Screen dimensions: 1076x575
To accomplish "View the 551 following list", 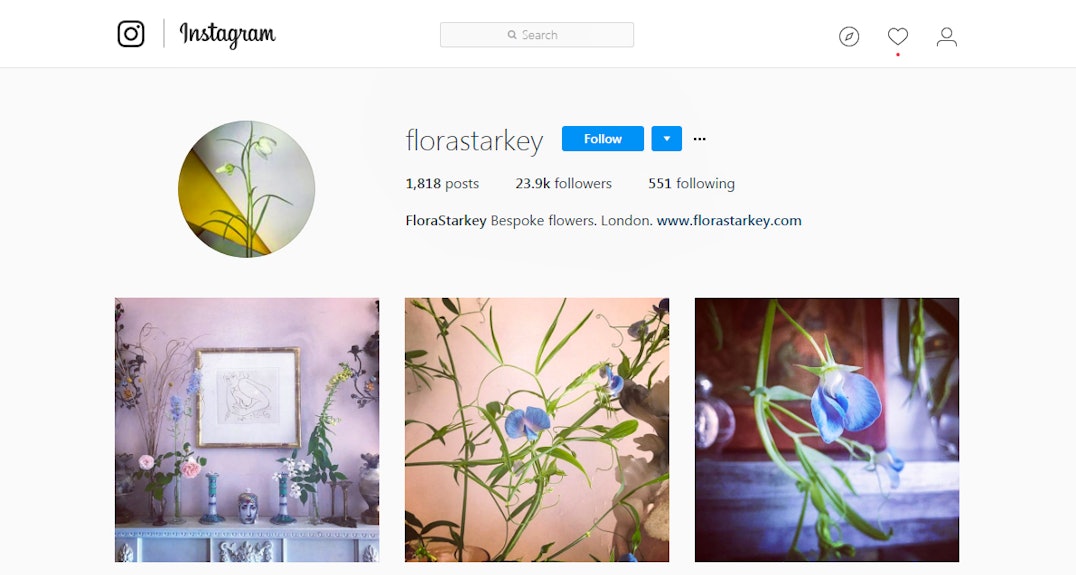I will (691, 183).
